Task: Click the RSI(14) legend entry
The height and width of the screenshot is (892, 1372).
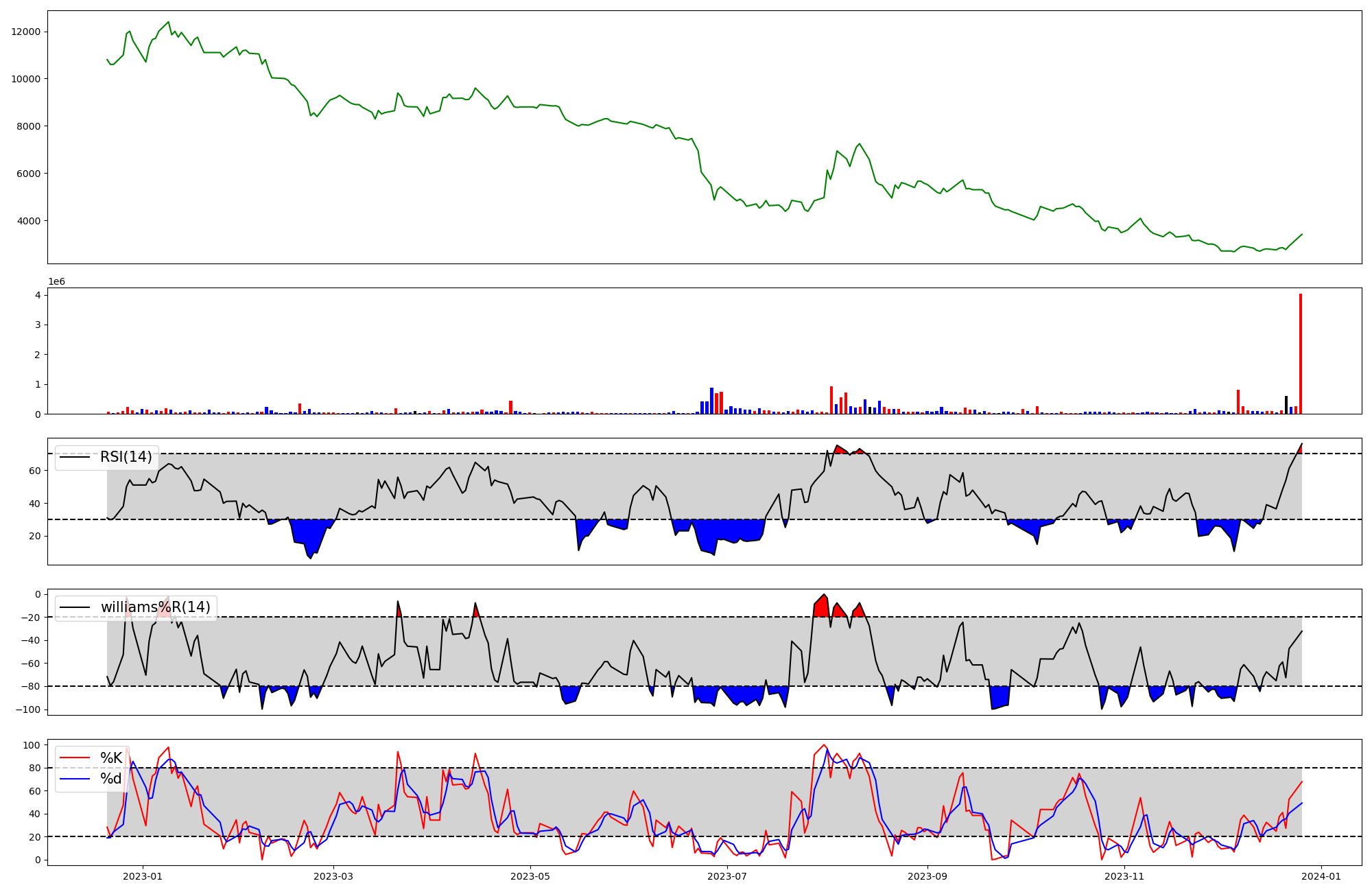Action: point(126,457)
